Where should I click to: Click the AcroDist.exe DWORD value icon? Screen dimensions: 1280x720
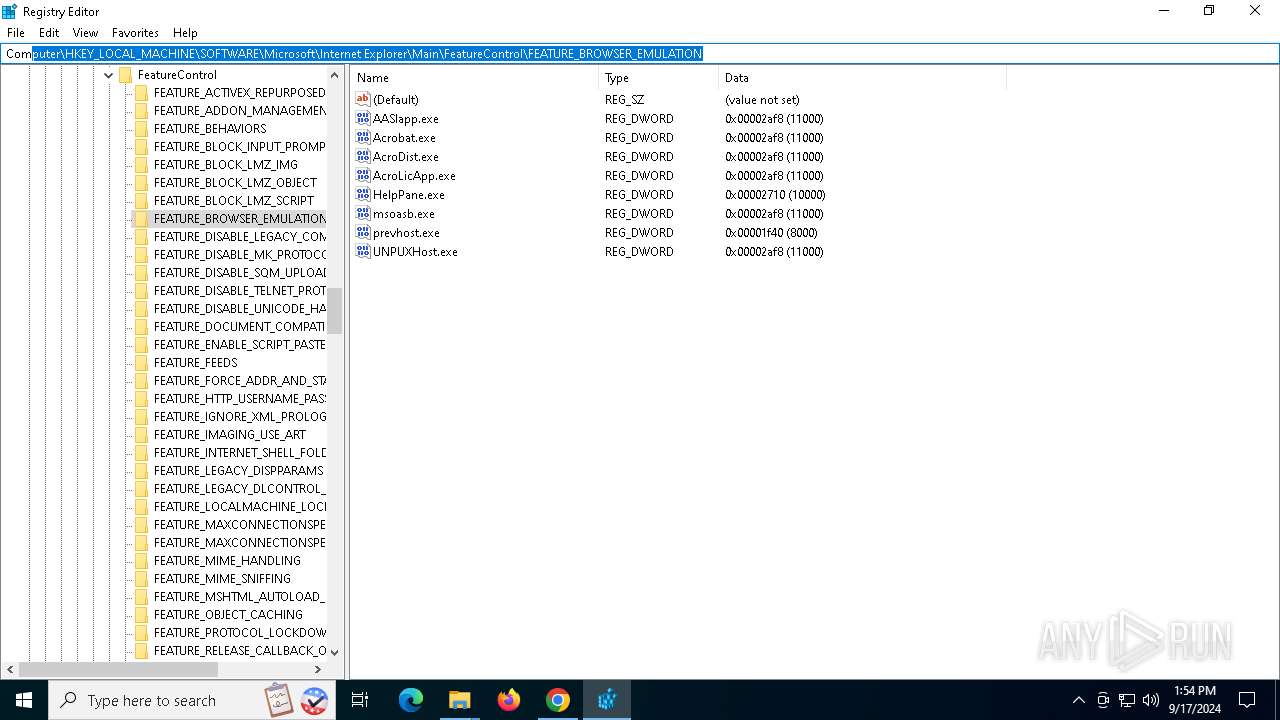(x=363, y=156)
